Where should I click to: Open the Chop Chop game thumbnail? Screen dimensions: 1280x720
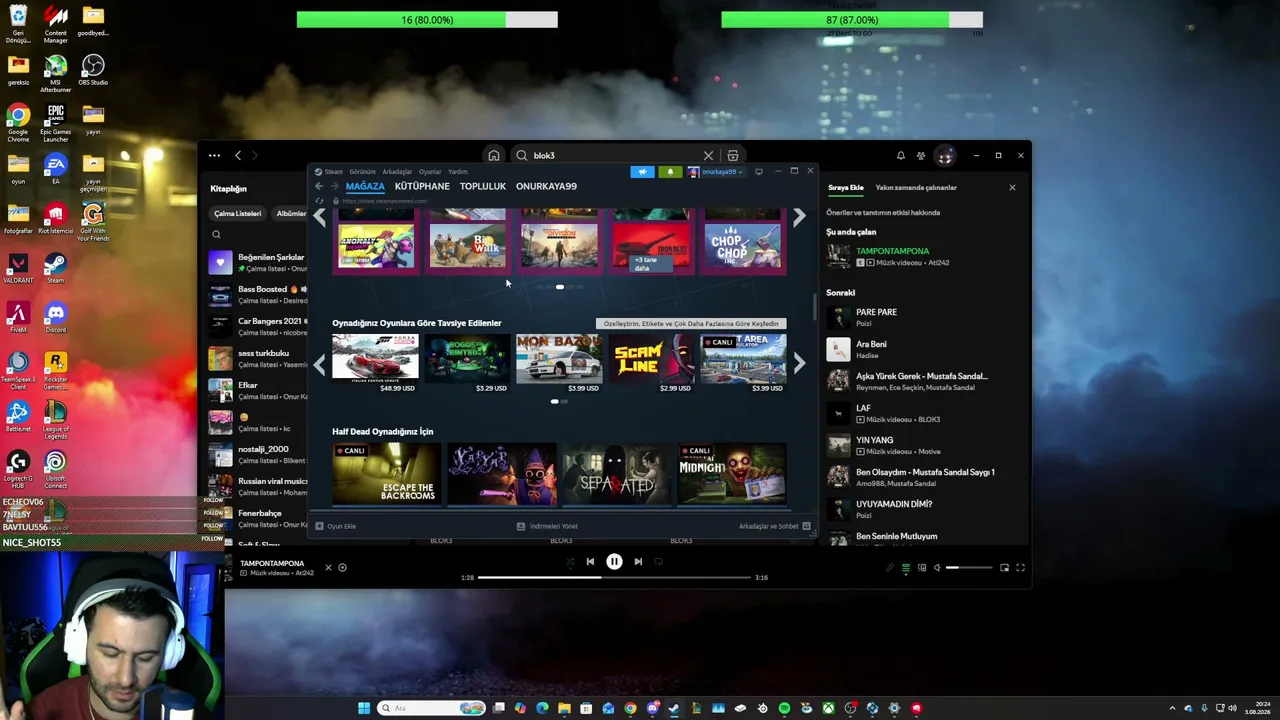point(743,246)
